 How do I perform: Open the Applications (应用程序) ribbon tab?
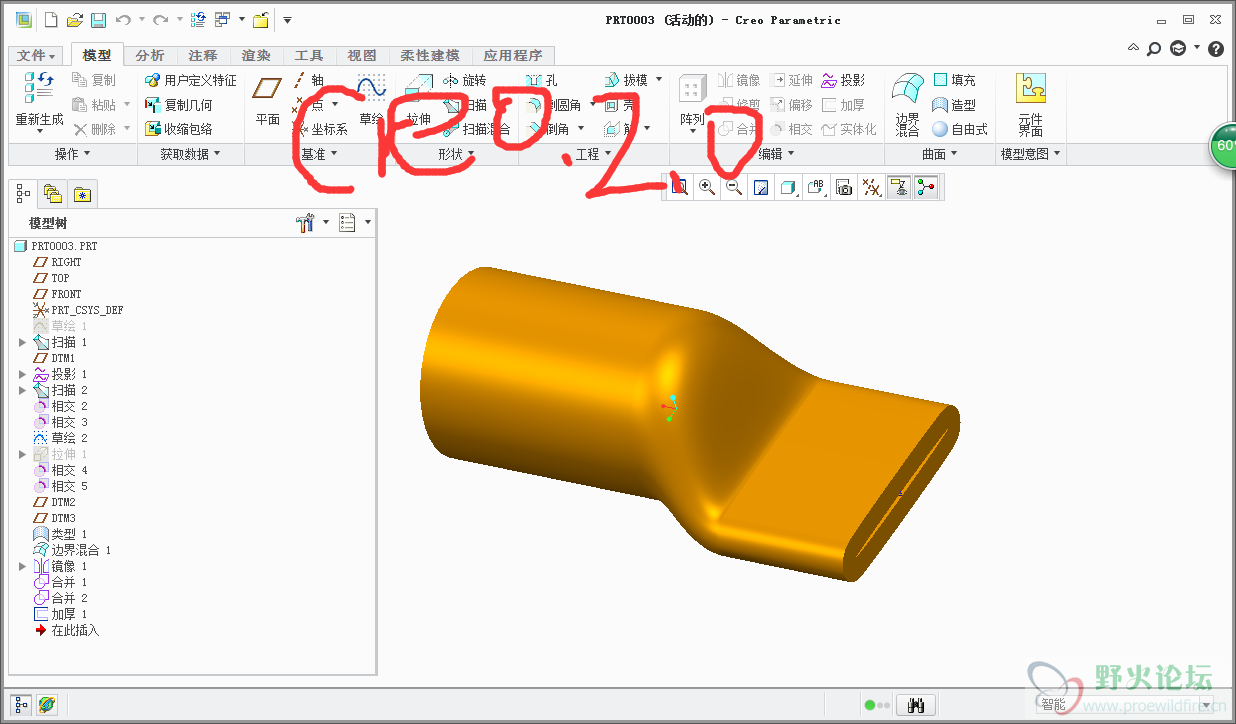point(513,56)
